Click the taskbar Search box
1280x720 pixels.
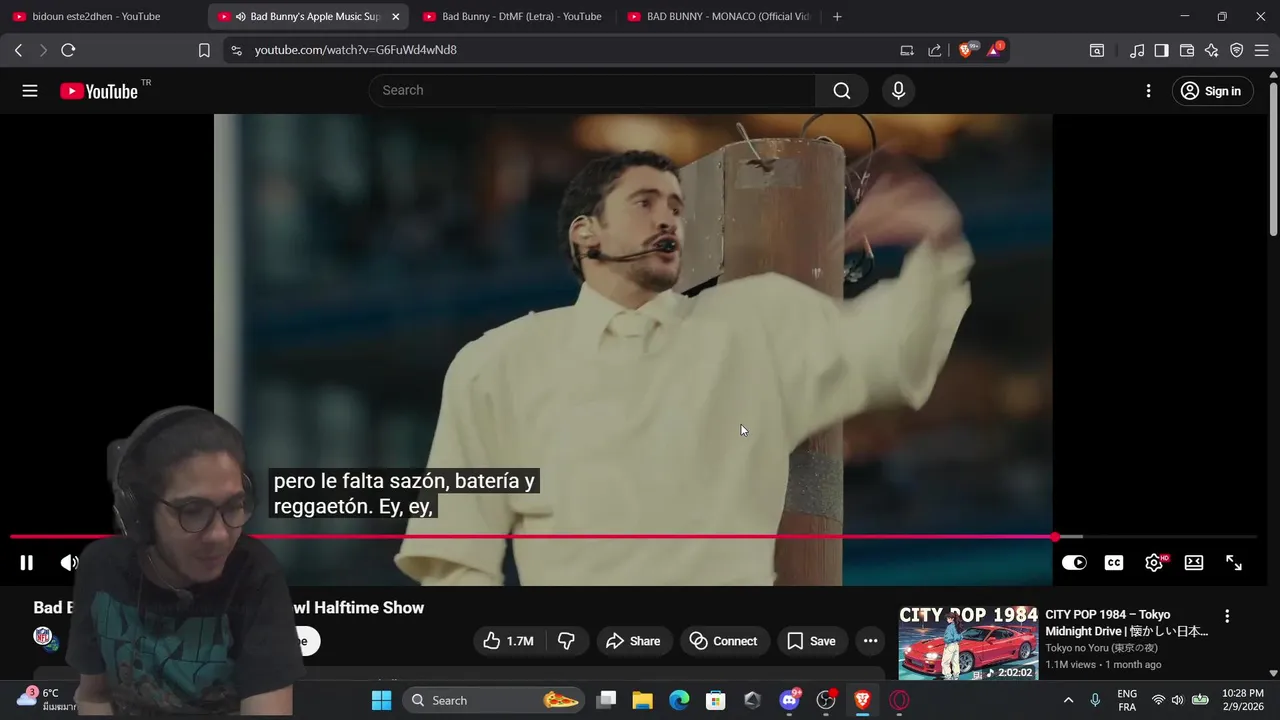(494, 700)
